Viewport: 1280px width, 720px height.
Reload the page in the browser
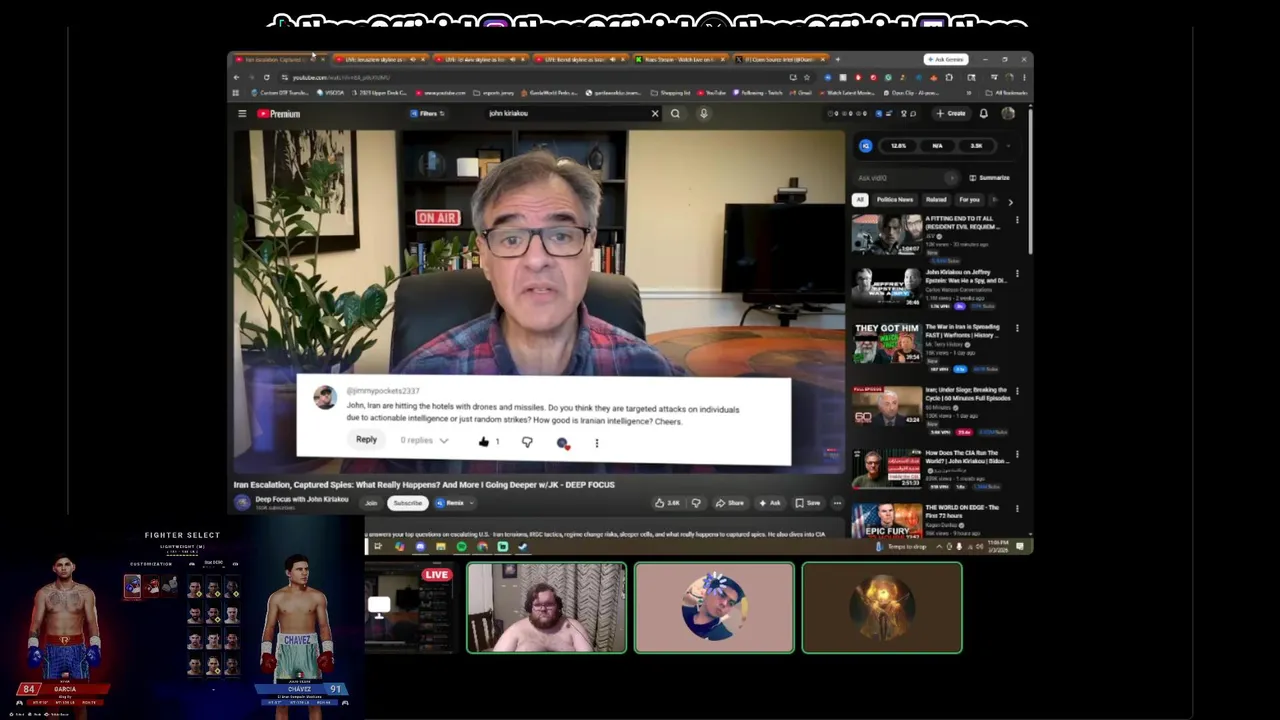coord(266,77)
